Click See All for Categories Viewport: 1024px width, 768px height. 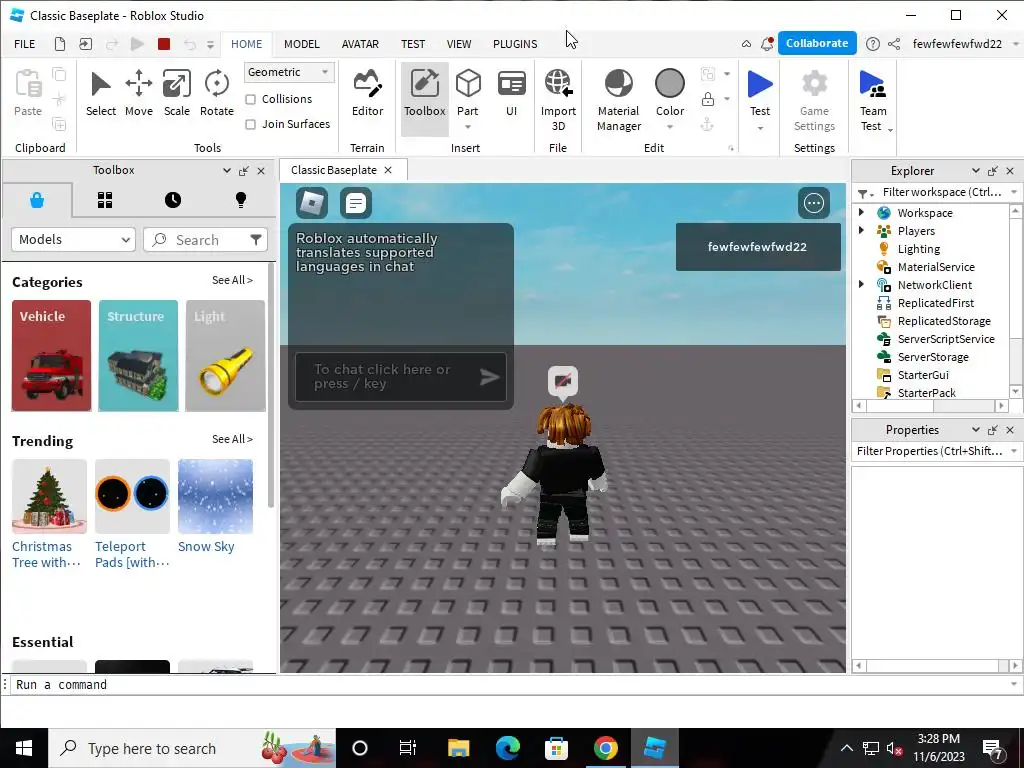232,280
